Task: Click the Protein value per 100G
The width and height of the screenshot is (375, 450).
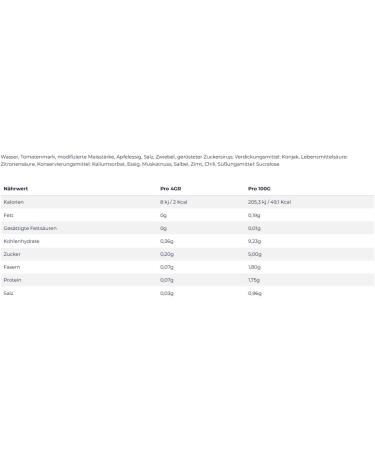Action: click(254, 280)
